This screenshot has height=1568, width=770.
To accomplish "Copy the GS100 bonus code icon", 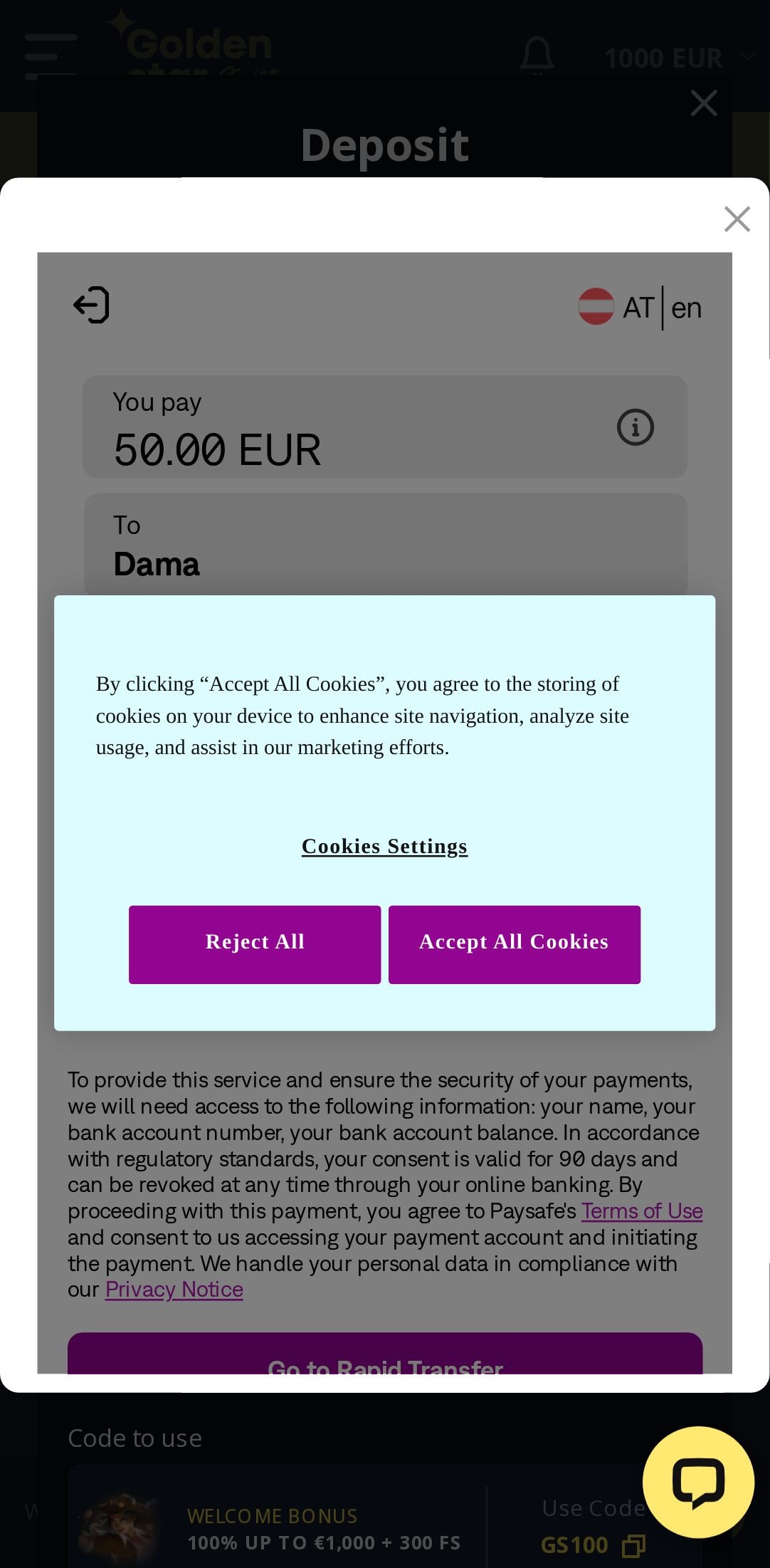I will click(x=633, y=1545).
